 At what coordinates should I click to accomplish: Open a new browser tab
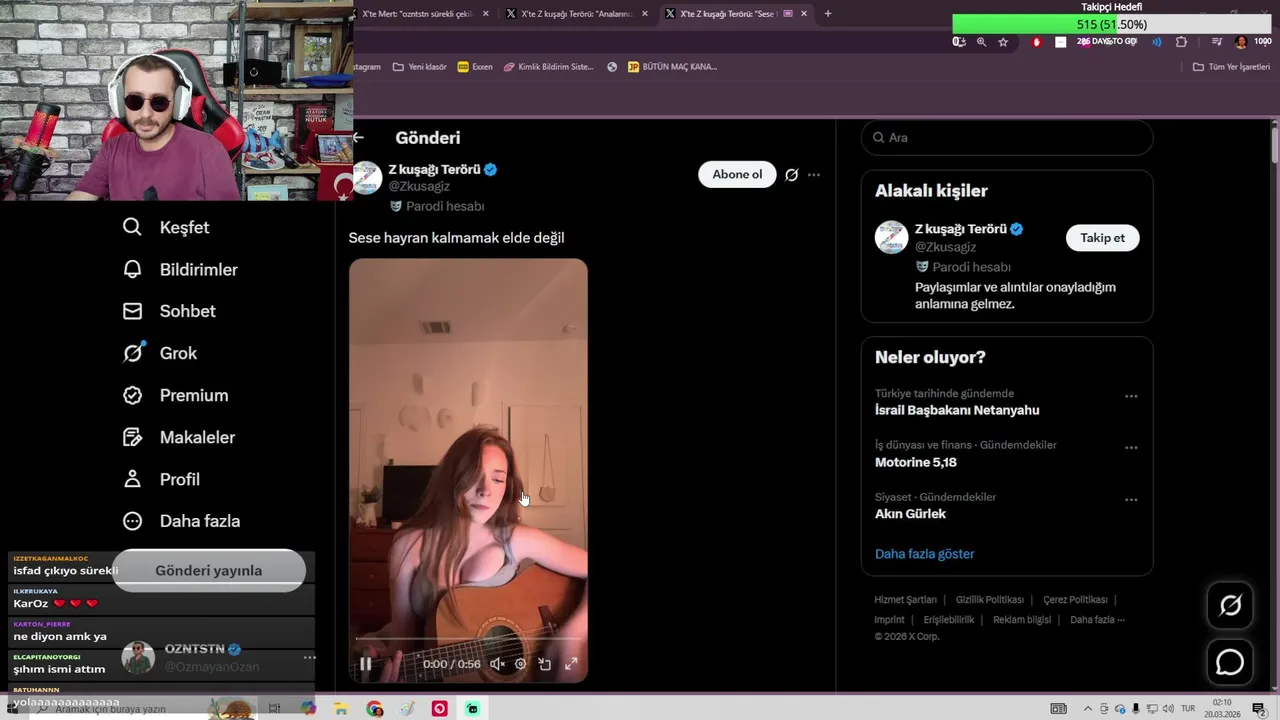pos(827,14)
